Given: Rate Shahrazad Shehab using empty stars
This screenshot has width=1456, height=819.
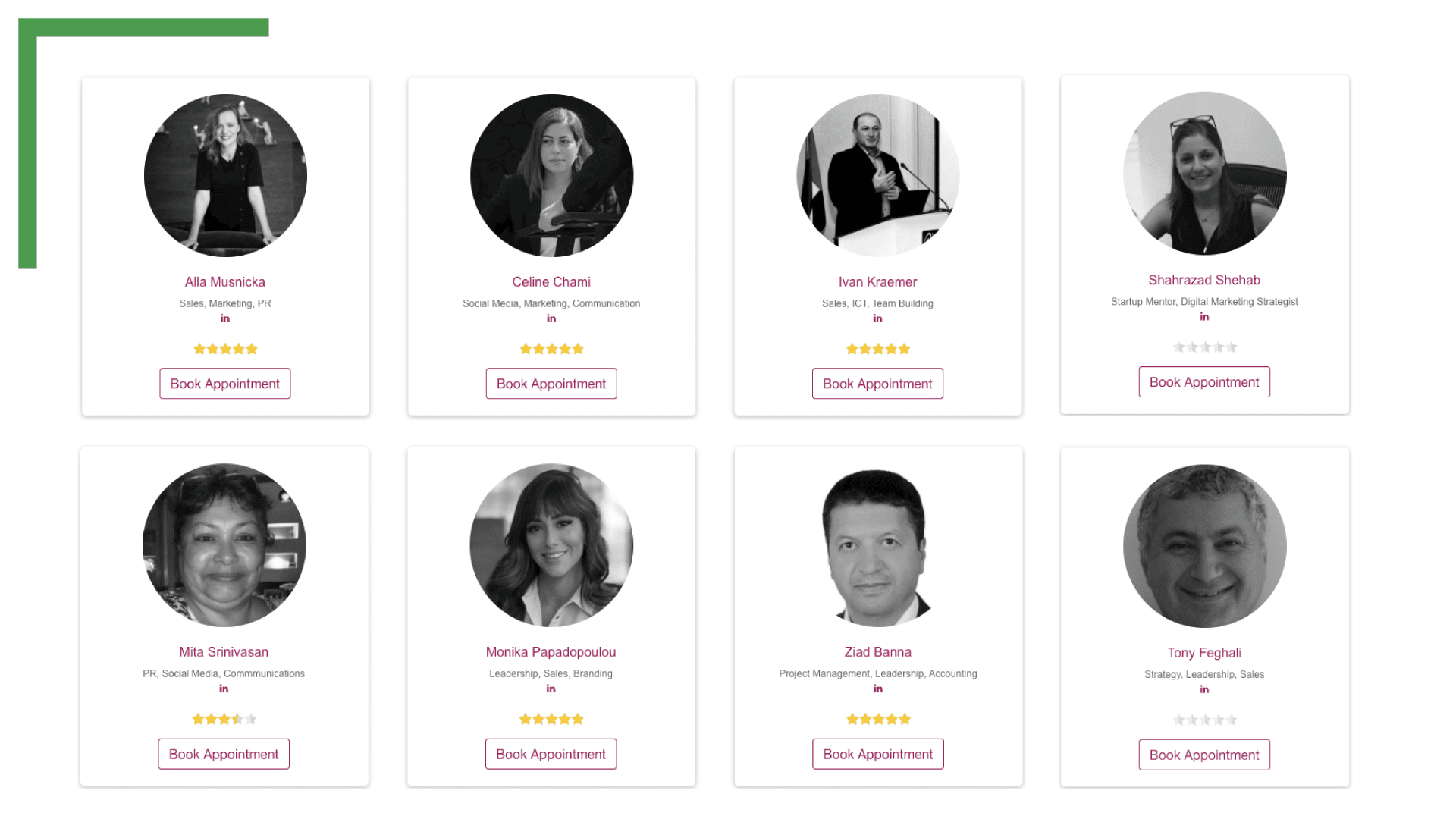Looking at the screenshot, I should 1204,347.
